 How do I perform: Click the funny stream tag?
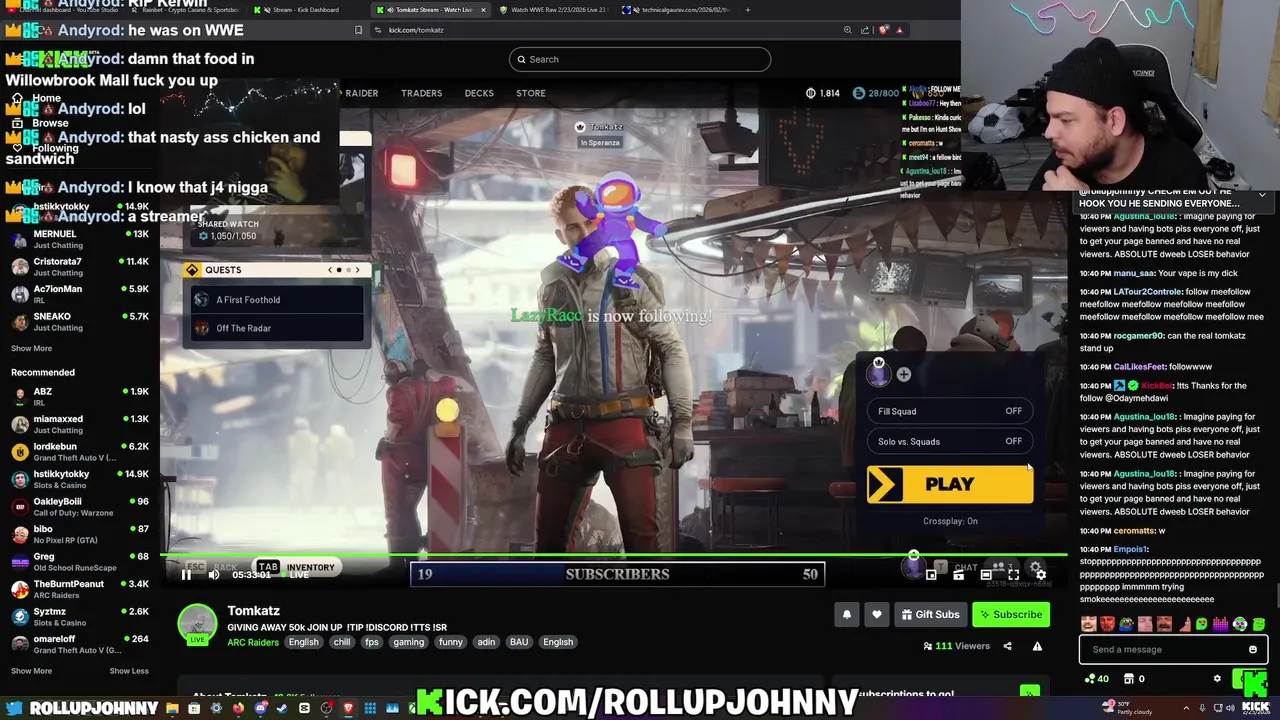[x=451, y=642]
